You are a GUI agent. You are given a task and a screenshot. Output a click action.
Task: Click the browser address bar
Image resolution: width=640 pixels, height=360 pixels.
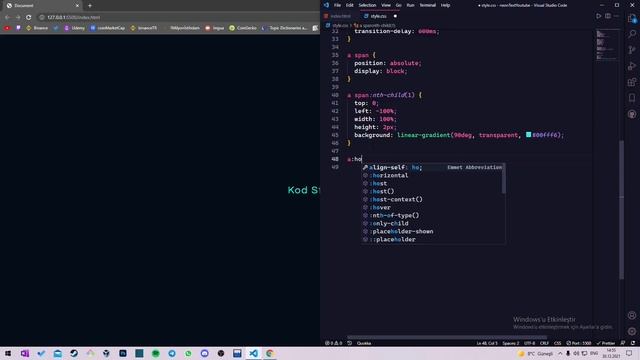tap(178, 17)
